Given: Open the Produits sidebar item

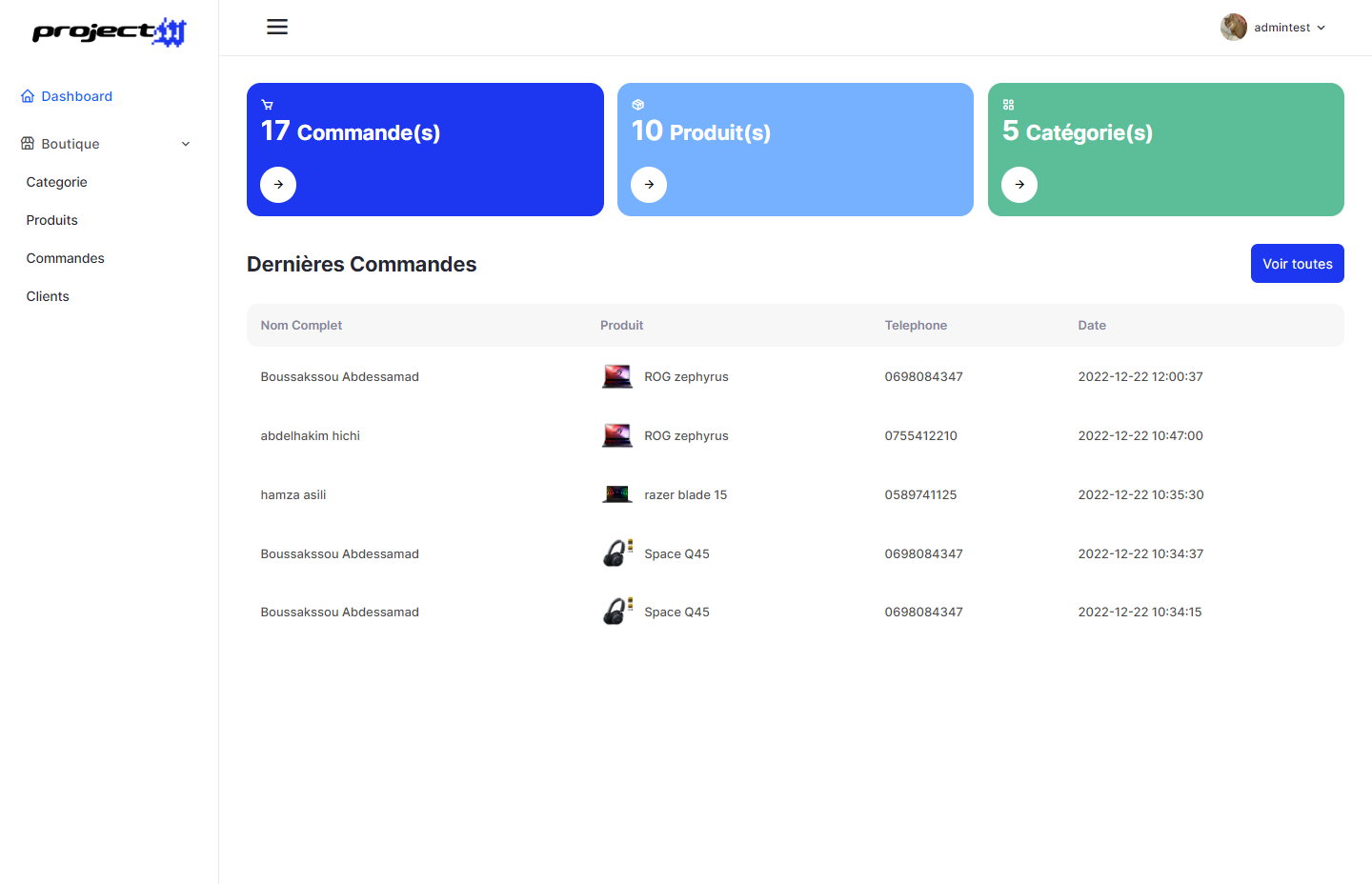Looking at the screenshot, I should coord(52,220).
